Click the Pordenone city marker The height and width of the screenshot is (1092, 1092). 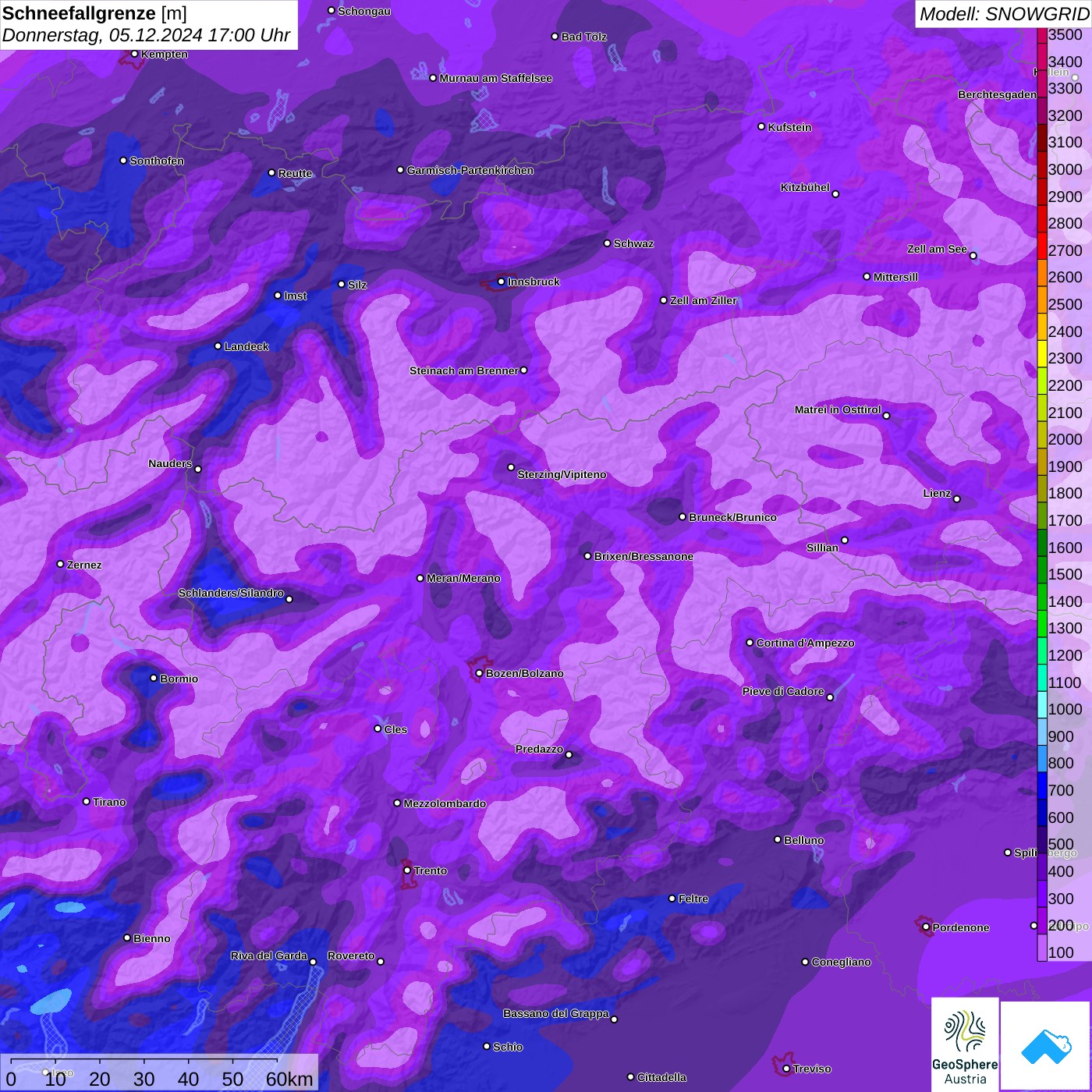pos(926,927)
